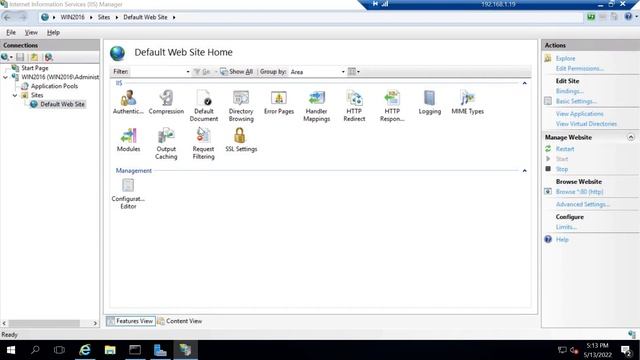
Task: Open Directory Browsing feature
Action: 241,106
